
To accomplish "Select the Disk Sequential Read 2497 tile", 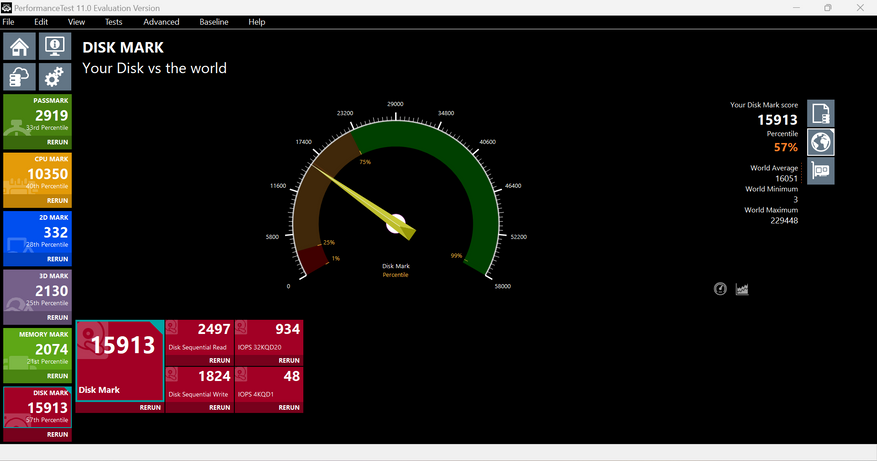I will [x=200, y=337].
